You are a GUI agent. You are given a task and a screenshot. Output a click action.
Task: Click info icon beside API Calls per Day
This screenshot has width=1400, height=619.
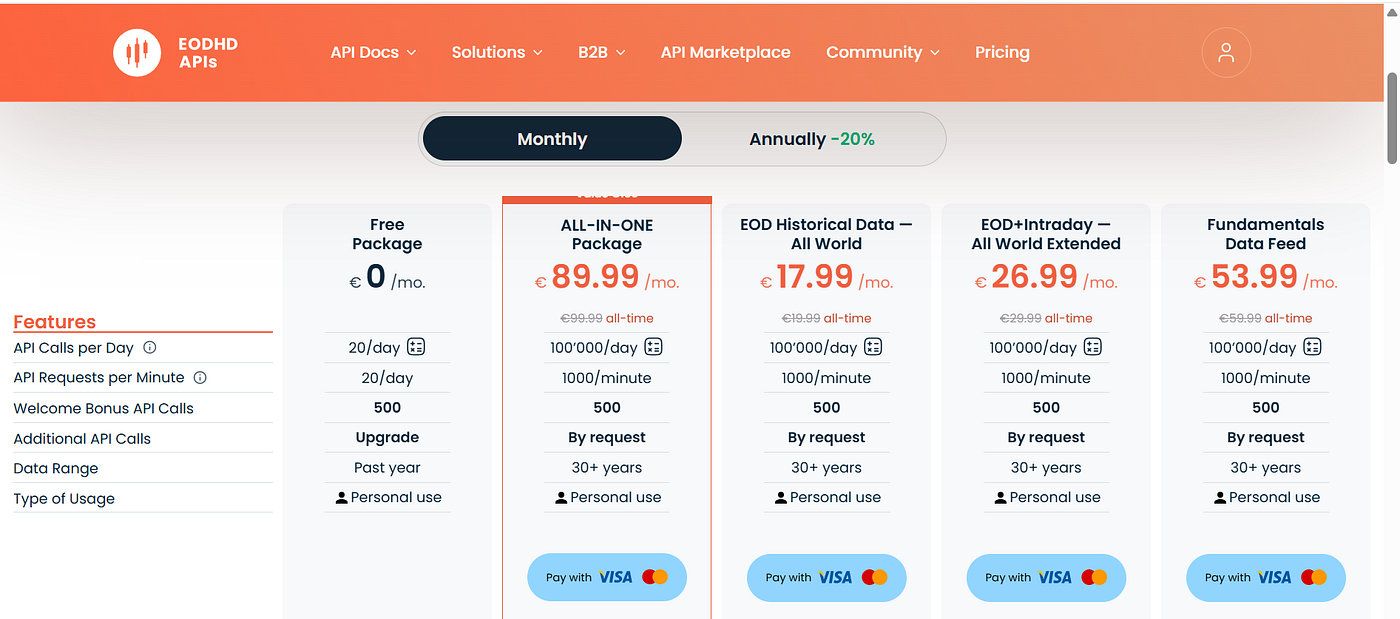click(150, 348)
